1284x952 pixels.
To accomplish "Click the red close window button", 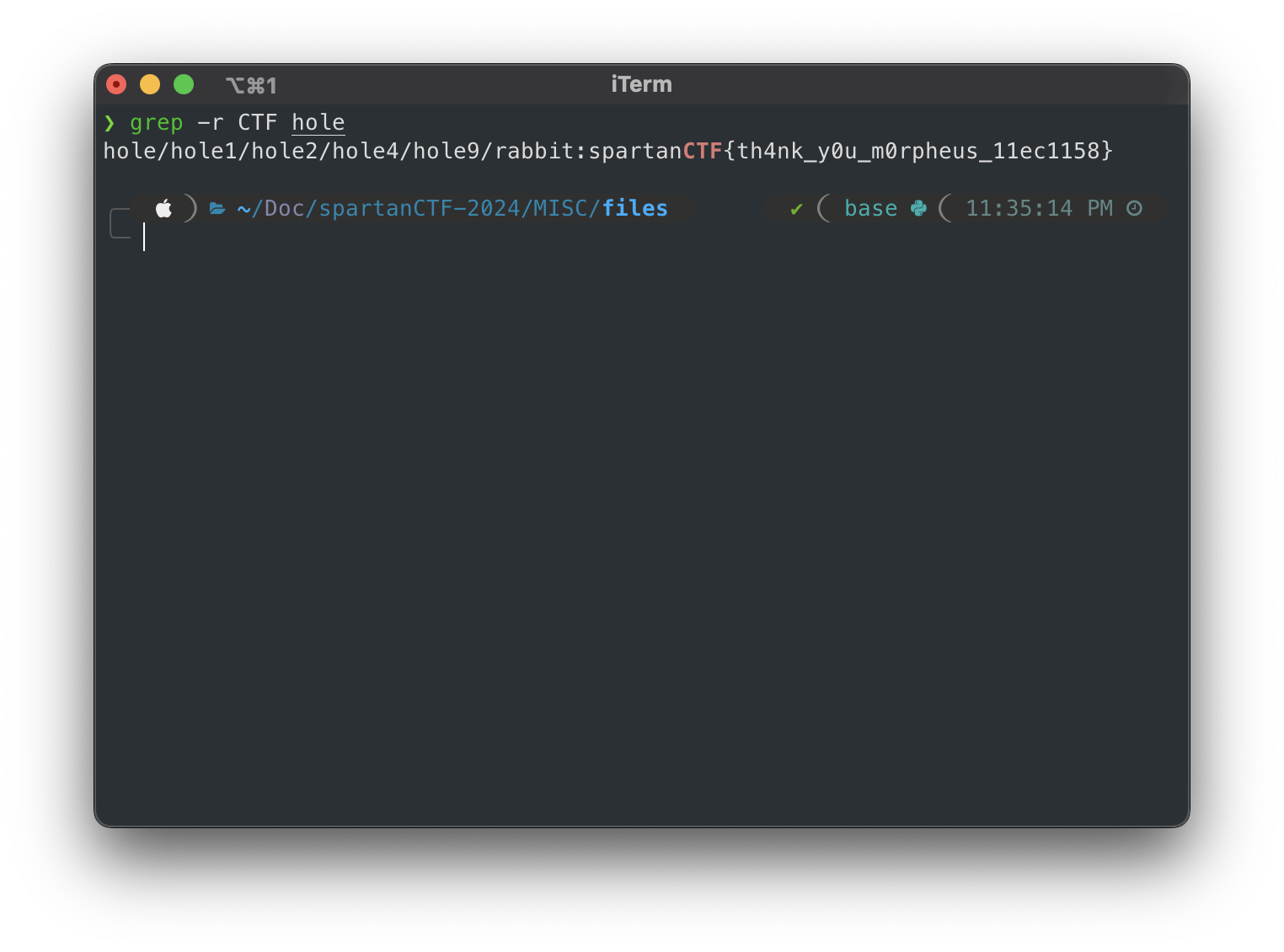I will tap(116, 84).
